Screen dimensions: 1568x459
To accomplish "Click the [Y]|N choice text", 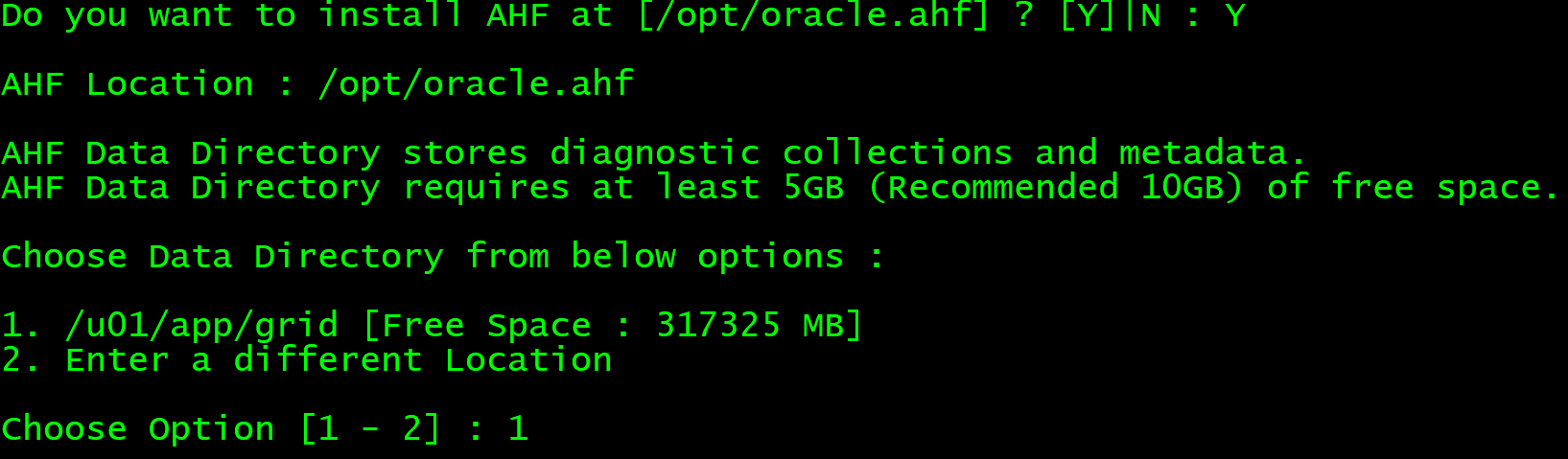I will tap(1110, 15).
